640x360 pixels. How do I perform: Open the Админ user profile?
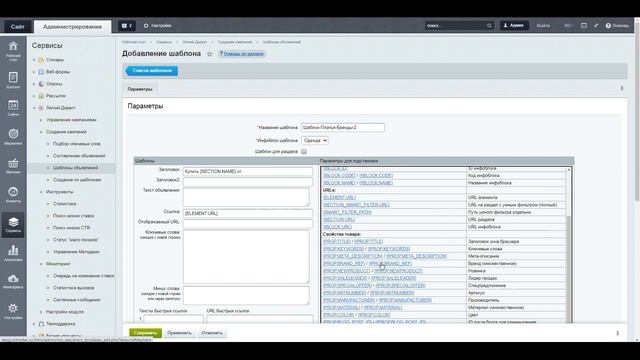(x=514, y=26)
